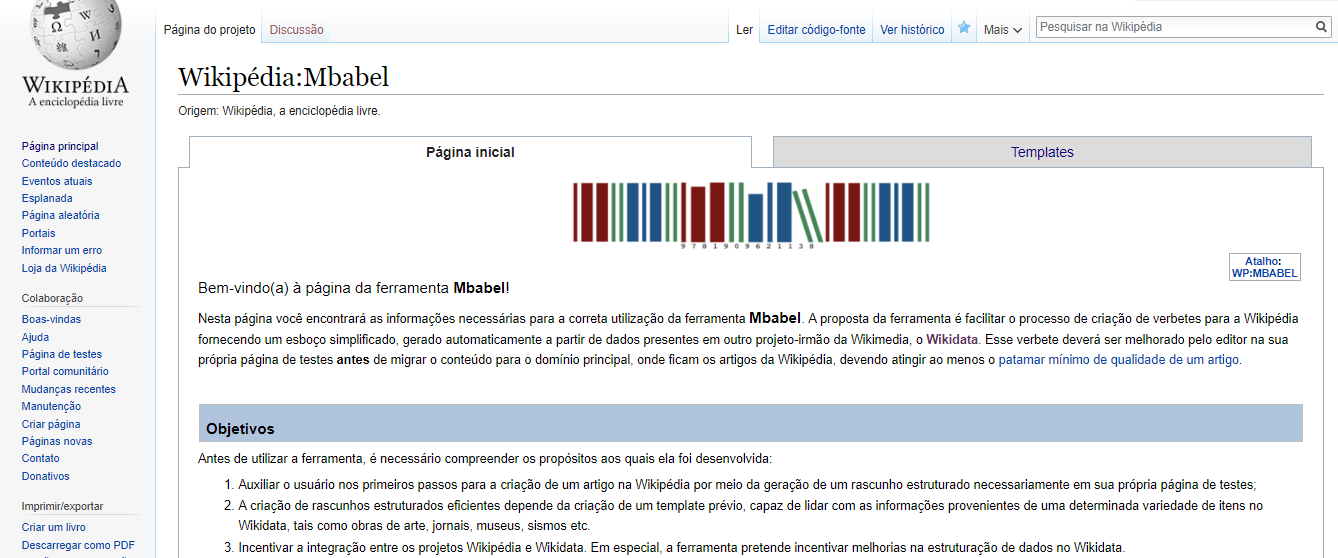Open Conteúdo destacado sidebar link
Viewport: 1338px width, 558px height.
(x=71, y=163)
